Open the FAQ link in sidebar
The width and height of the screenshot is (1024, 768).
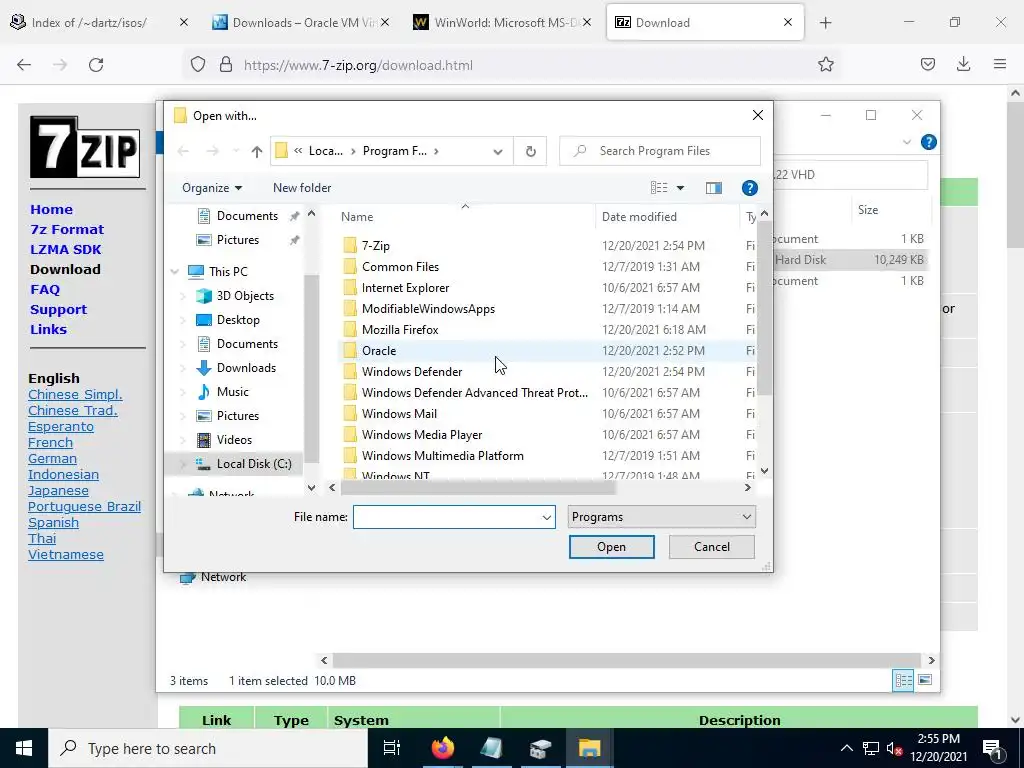point(45,289)
